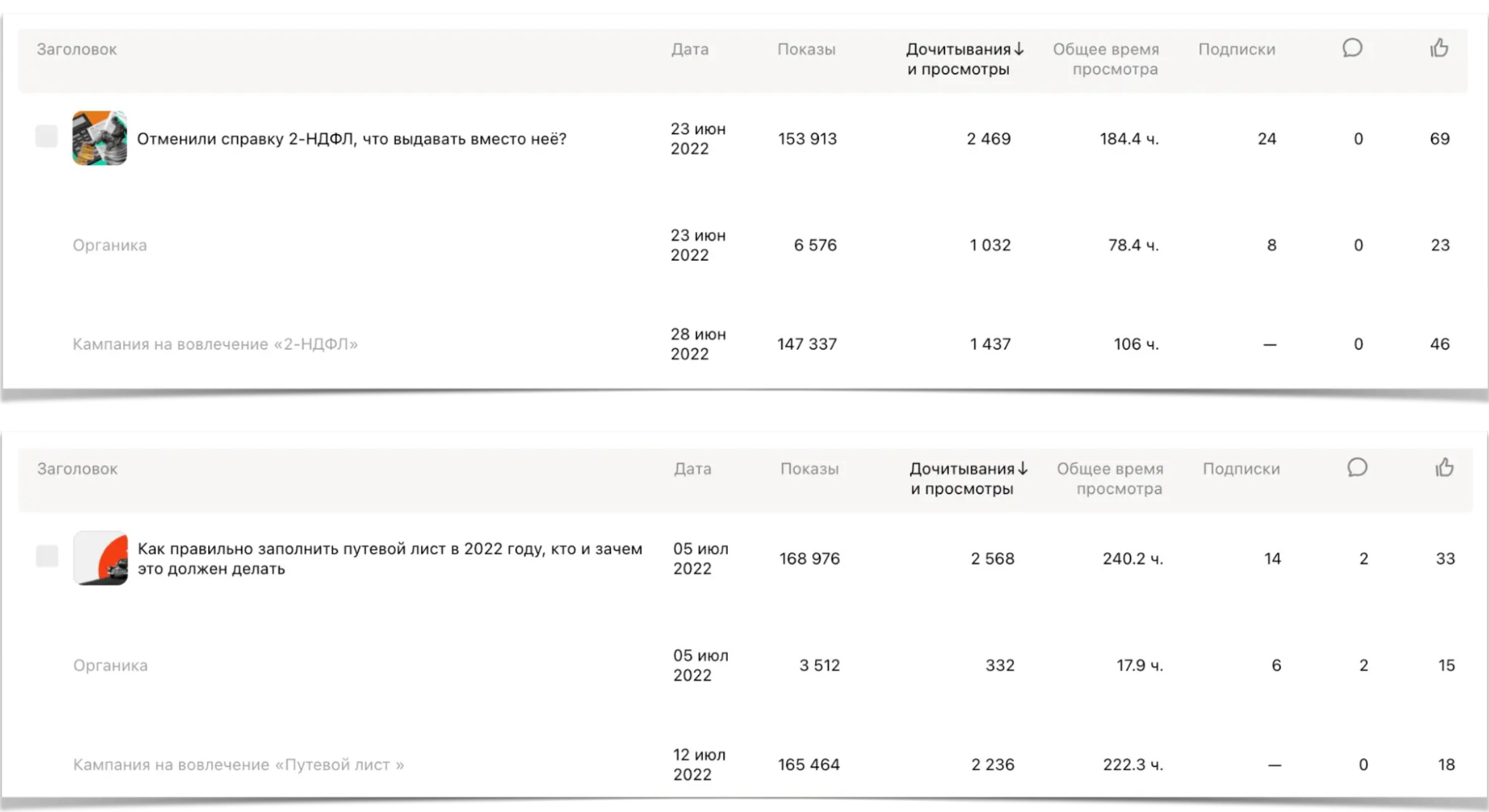Click Органика row under 2-НДФЛ article
1489x812 pixels.
click(x=110, y=245)
